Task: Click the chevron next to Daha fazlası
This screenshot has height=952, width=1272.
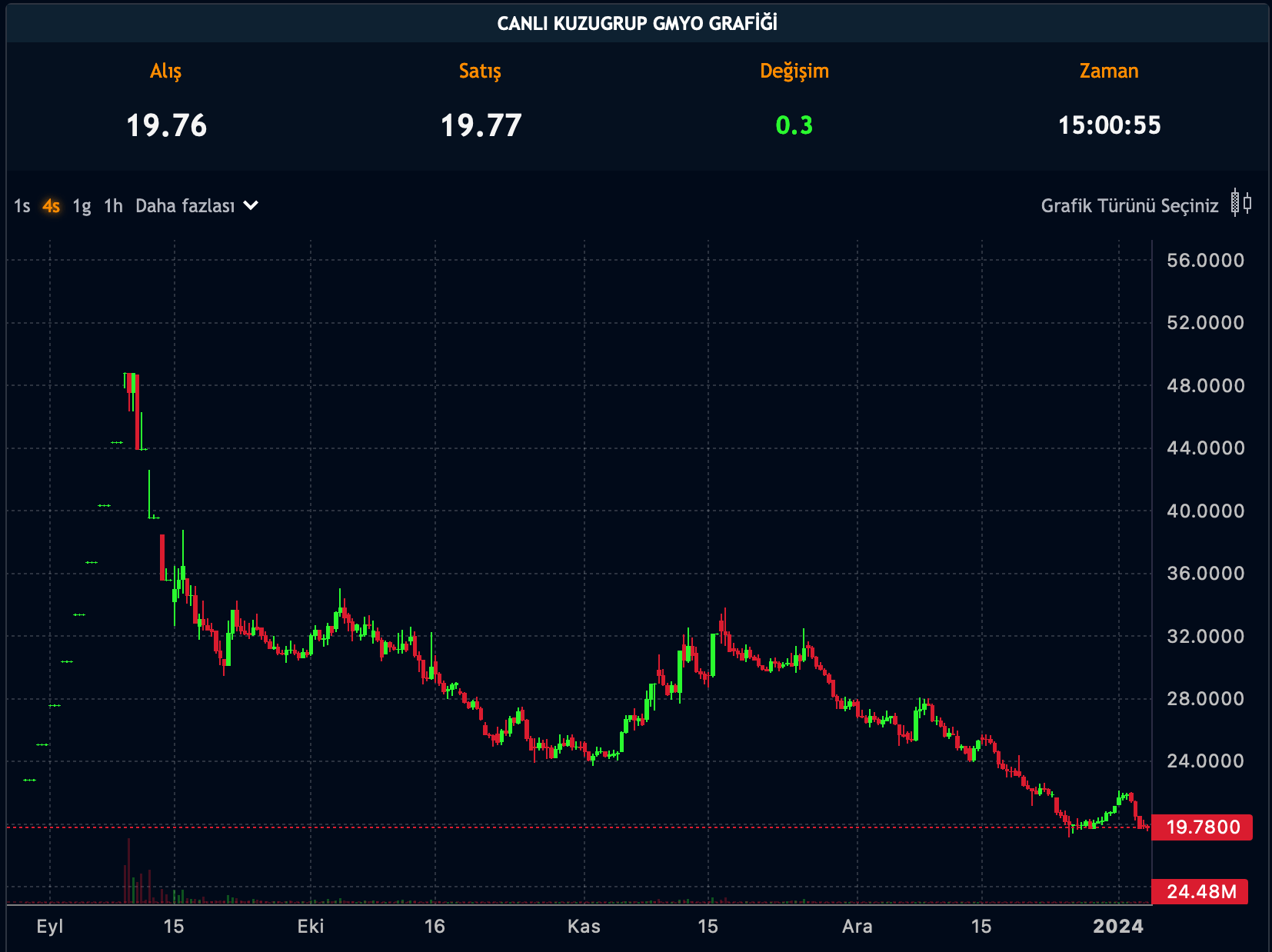Action: (251, 205)
